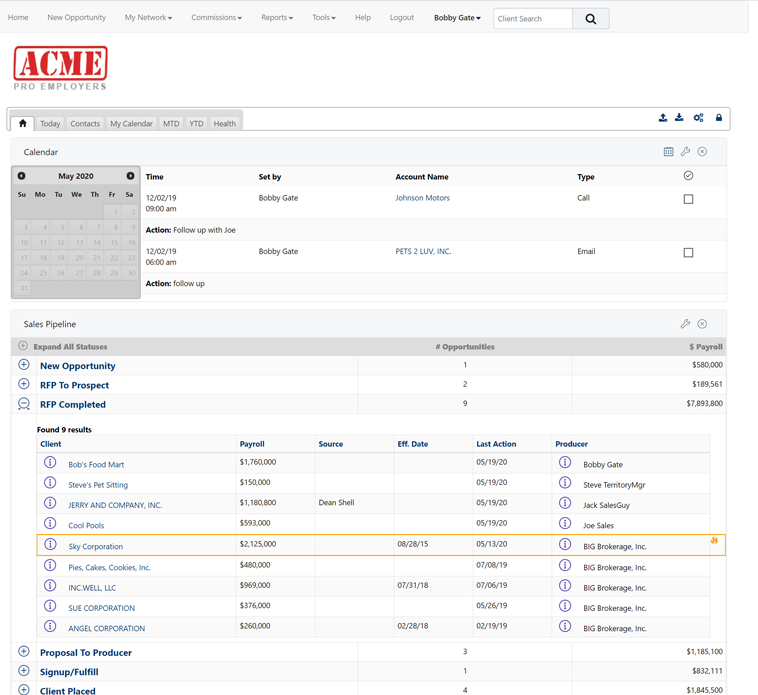
Task: Check the PETS 2 LUV email checkbox
Action: 688,253
